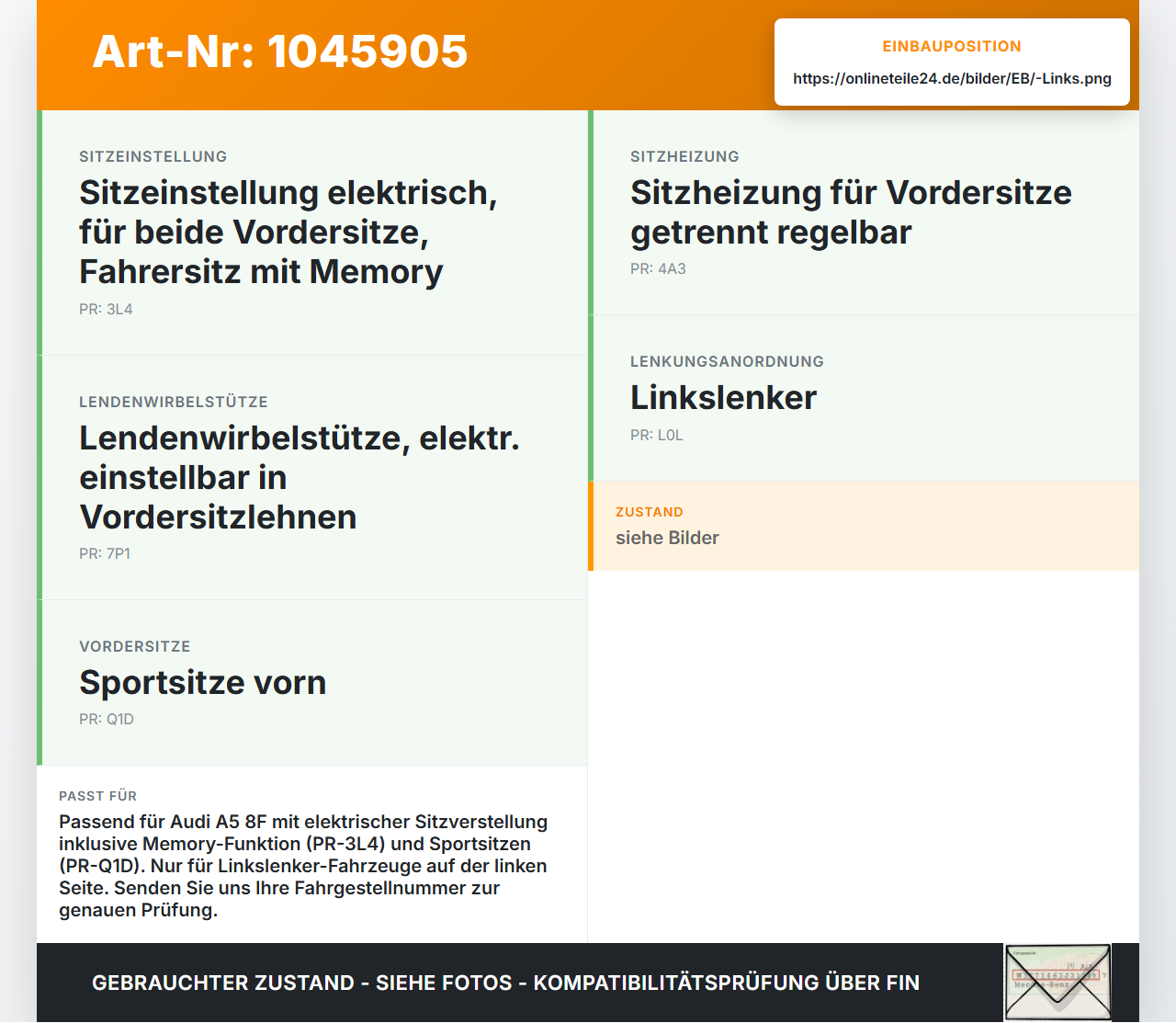
Task: Click 'Lendenwirbelstütze, elektr.' feature title
Action: [300, 477]
